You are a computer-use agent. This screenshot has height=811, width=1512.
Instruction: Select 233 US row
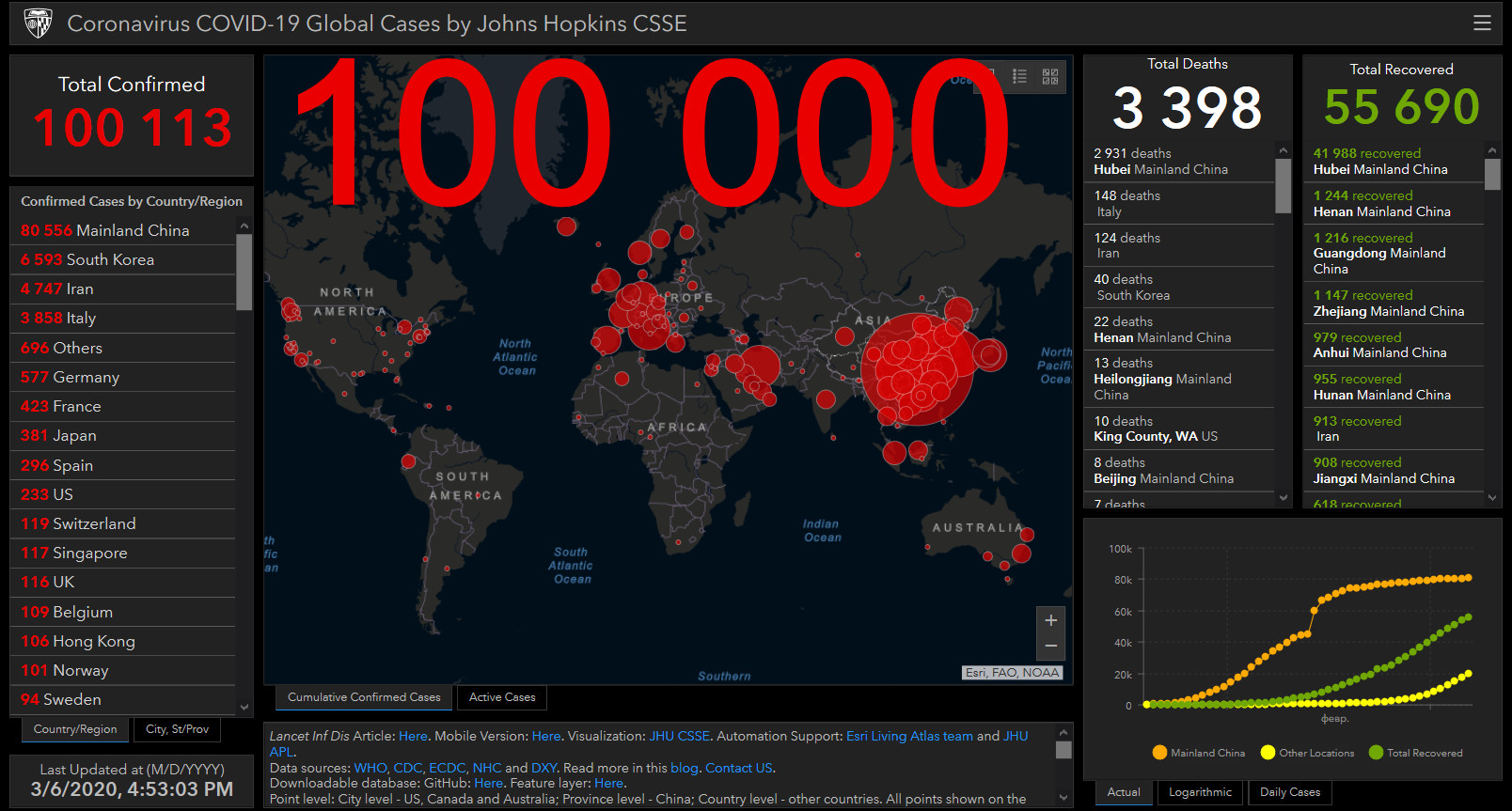coord(122,494)
